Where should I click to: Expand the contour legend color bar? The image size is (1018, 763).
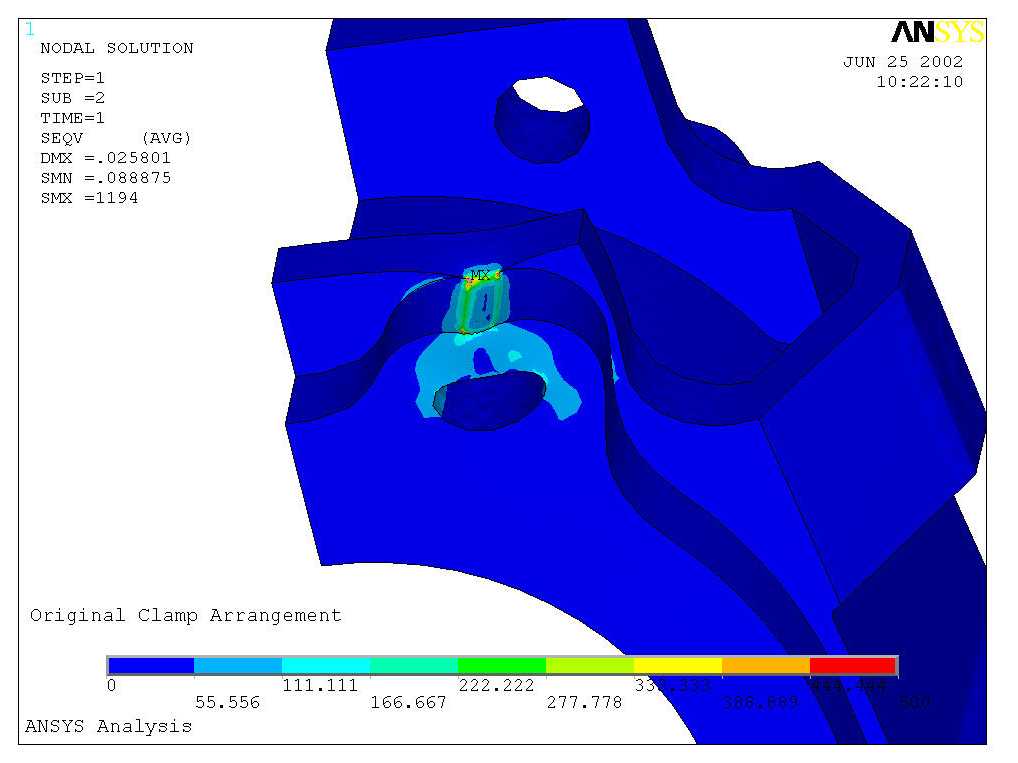pos(500,664)
